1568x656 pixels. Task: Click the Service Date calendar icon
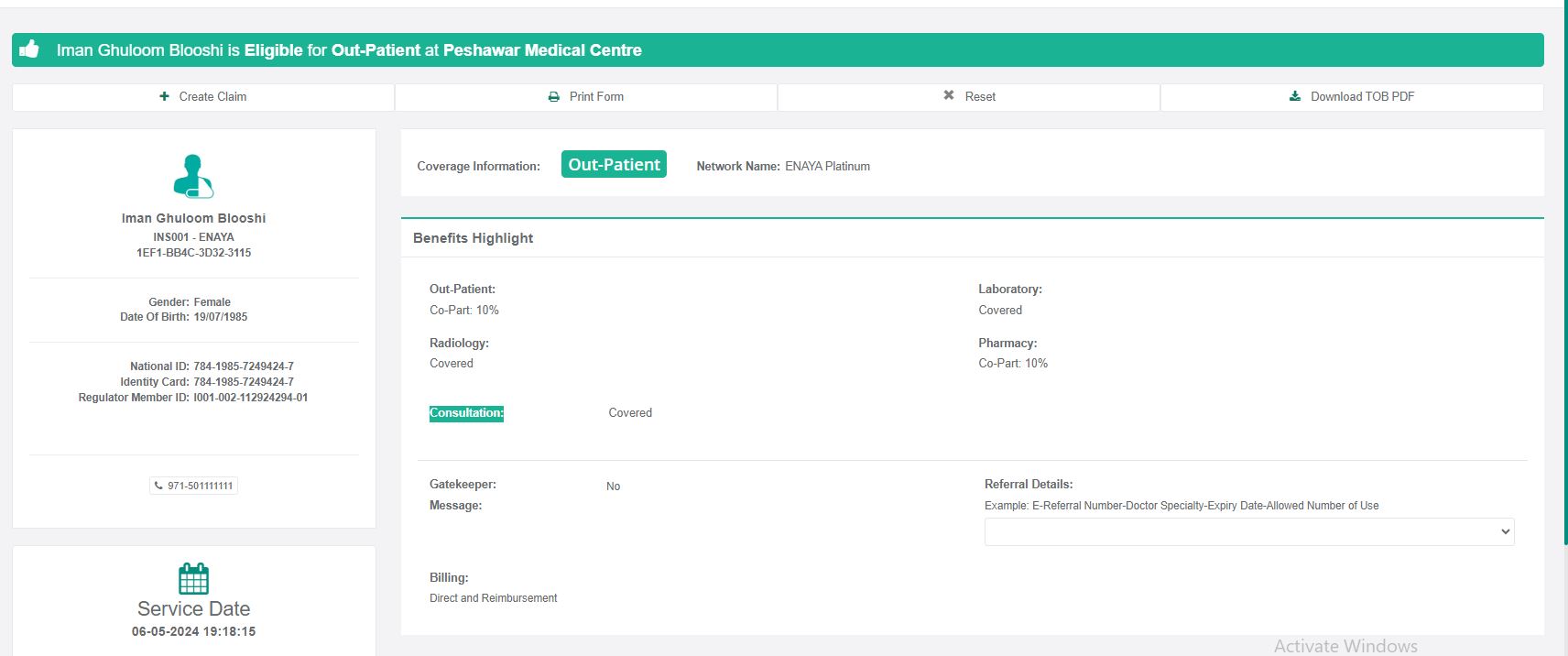click(x=193, y=579)
